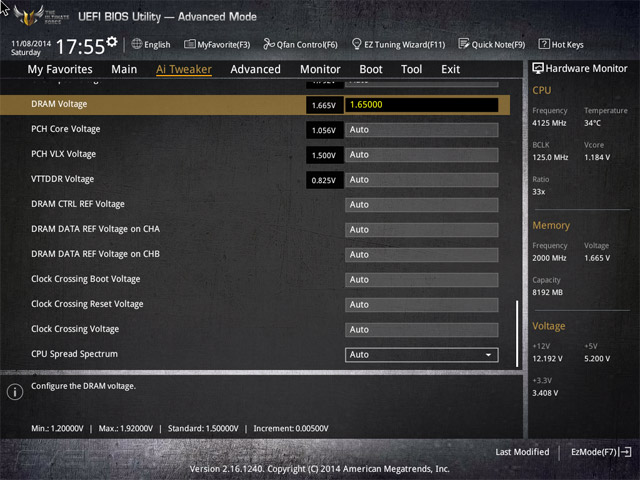Open Qfan Control fan icon
The height and width of the screenshot is (480, 640).
(269, 44)
